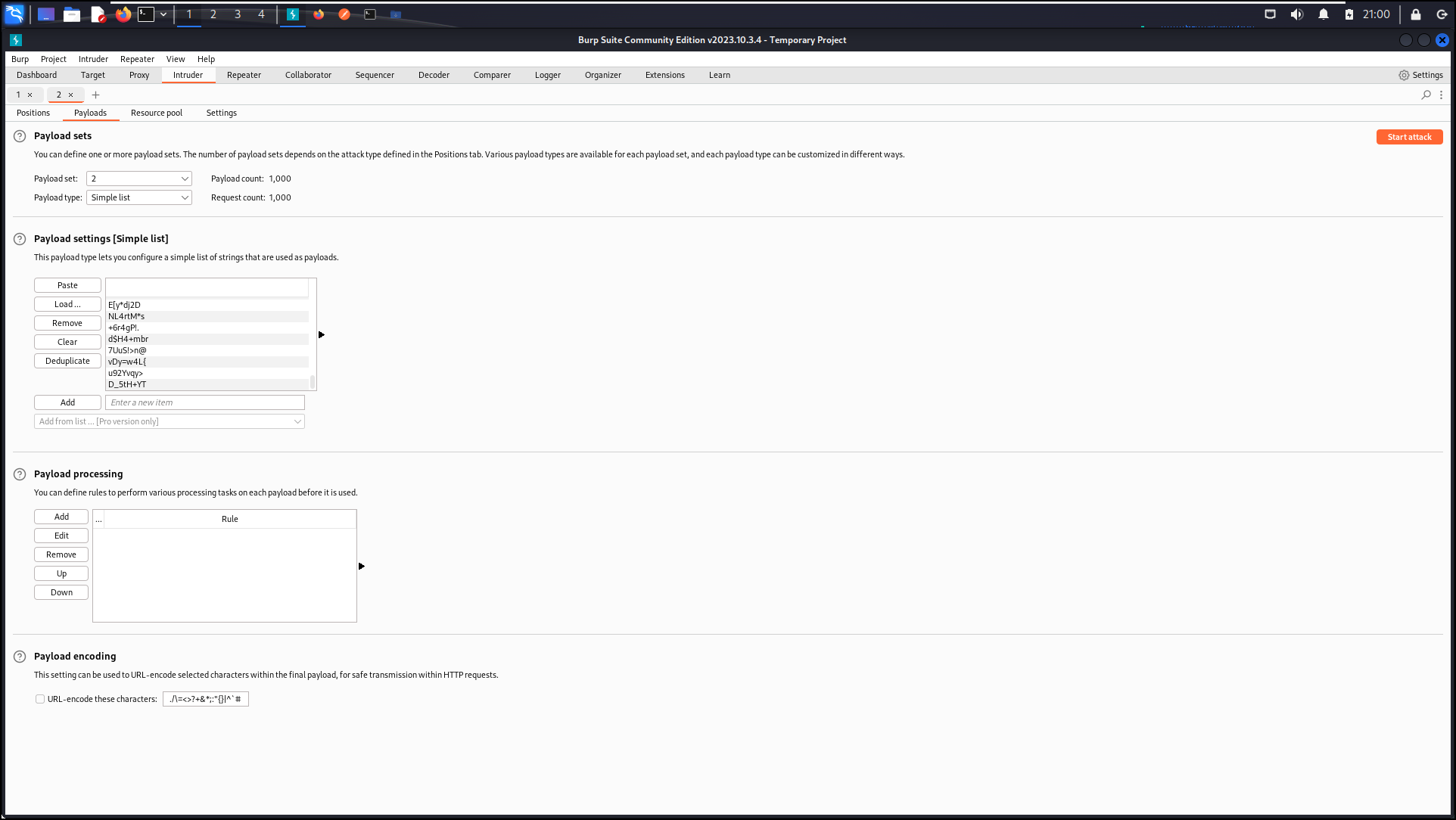Image resolution: width=1456 pixels, height=820 pixels.
Task: Open the Burp Settings gear
Action: [x=1421, y=75]
